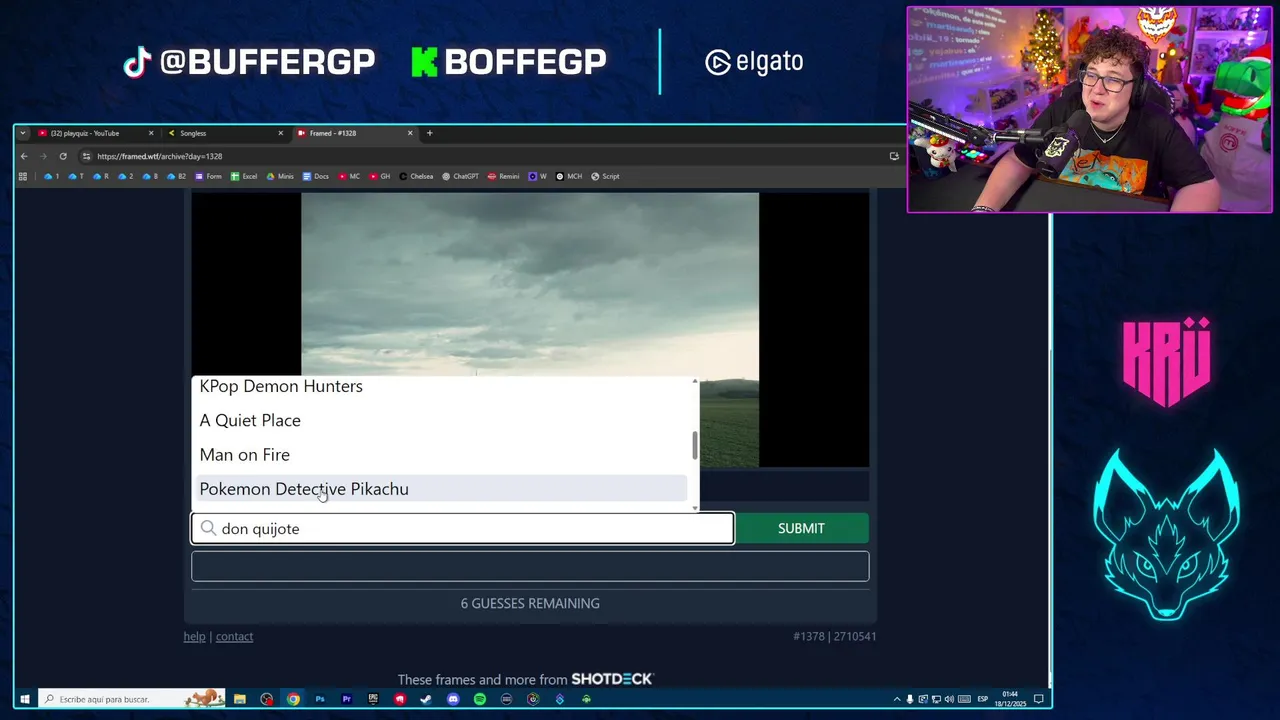This screenshot has height=720, width=1280.
Task: Open a new browser tab
Action: pyautogui.click(x=430, y=133)
